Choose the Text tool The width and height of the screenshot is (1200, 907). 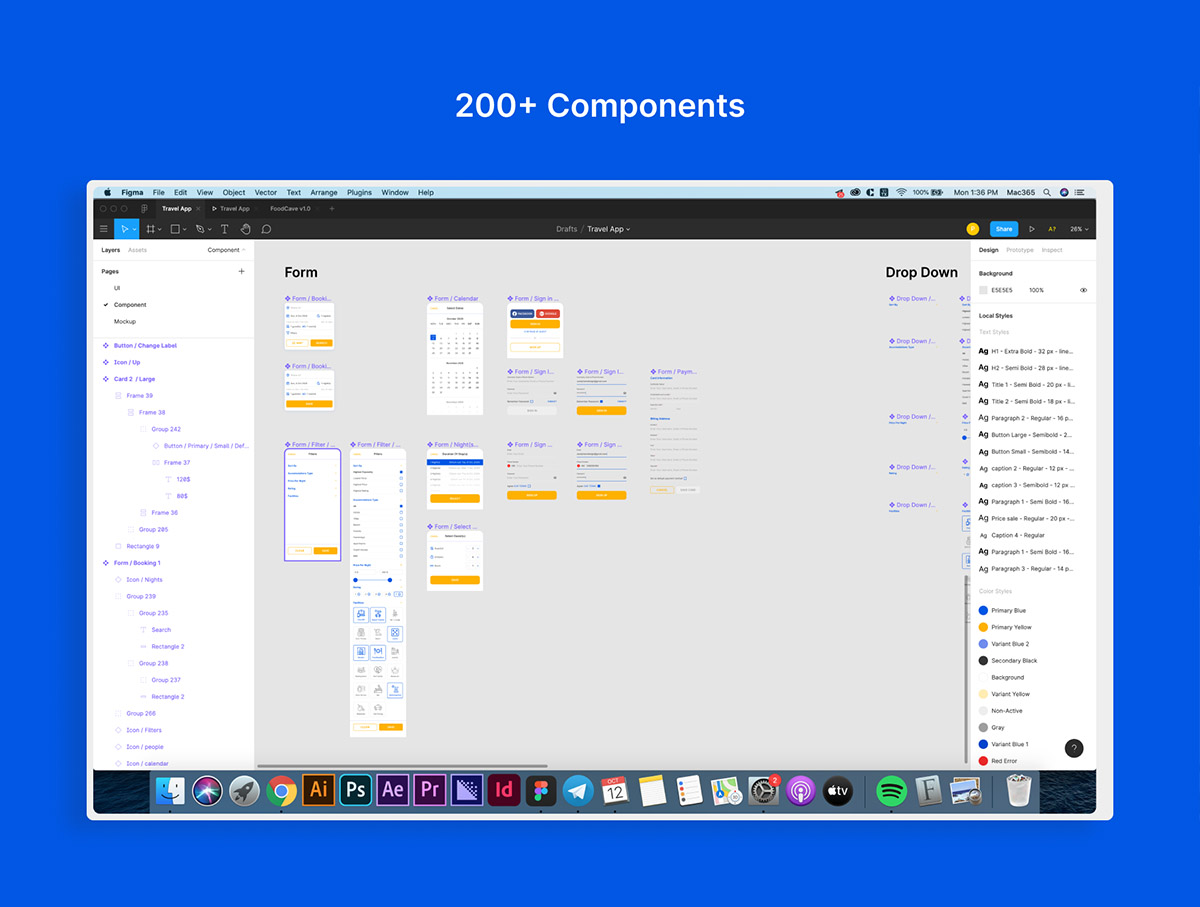click(x=224, y=229)
